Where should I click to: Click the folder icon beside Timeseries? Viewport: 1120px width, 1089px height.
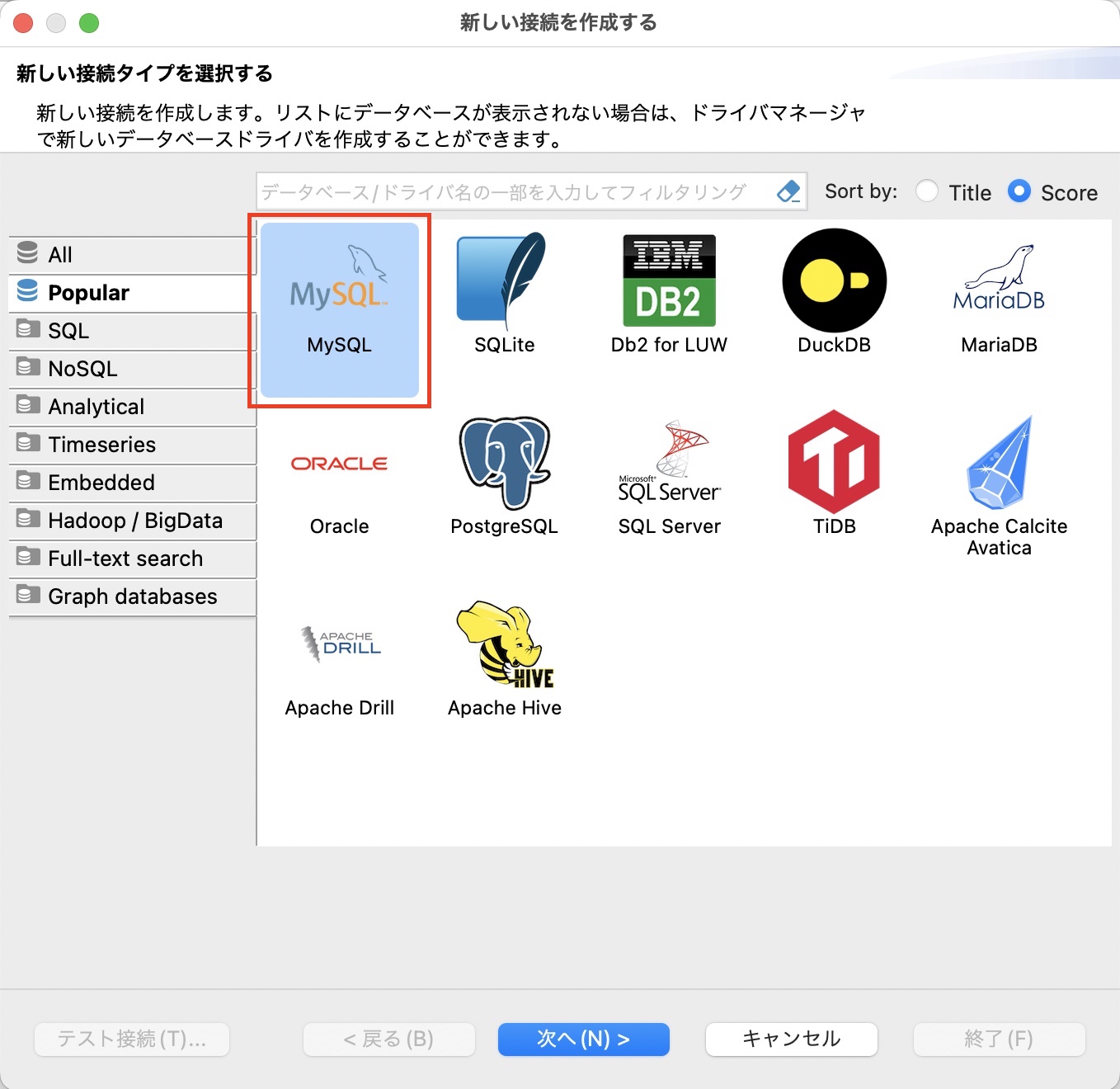coord(28,443)
